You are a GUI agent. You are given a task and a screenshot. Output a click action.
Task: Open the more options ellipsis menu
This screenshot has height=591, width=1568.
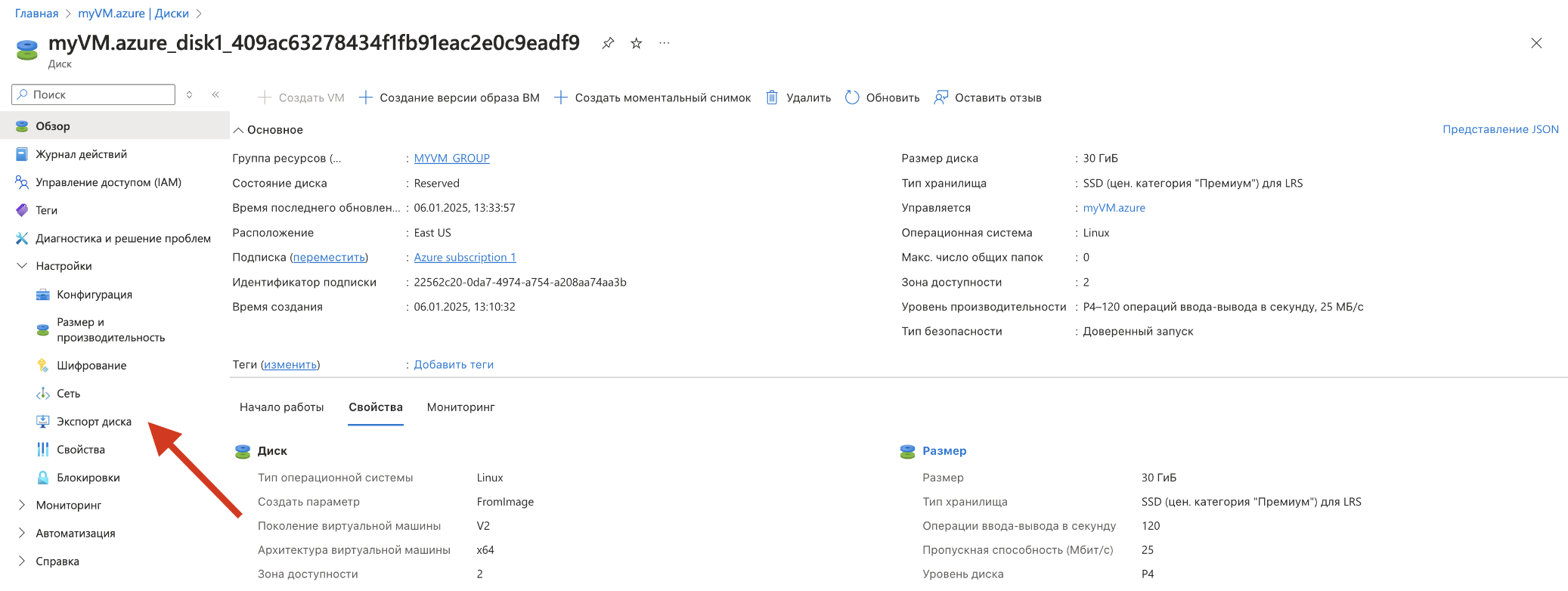coord(664,43)
